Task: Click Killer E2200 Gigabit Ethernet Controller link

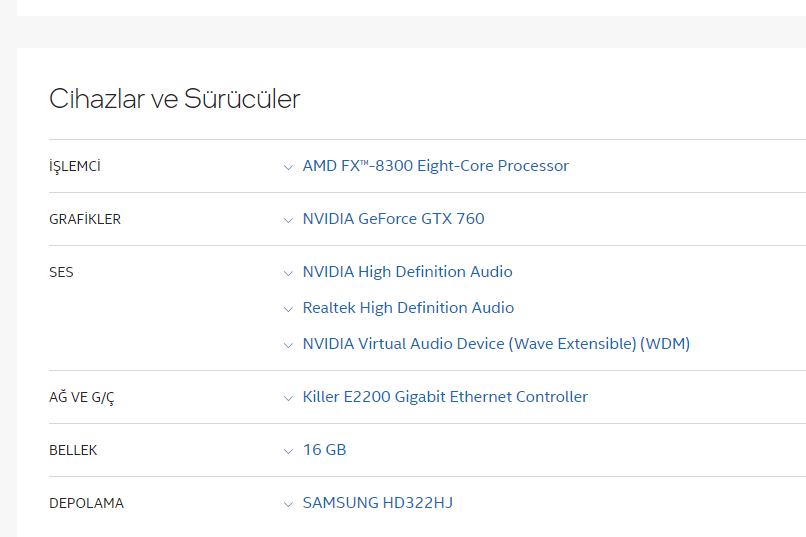Action: point(445,397)
